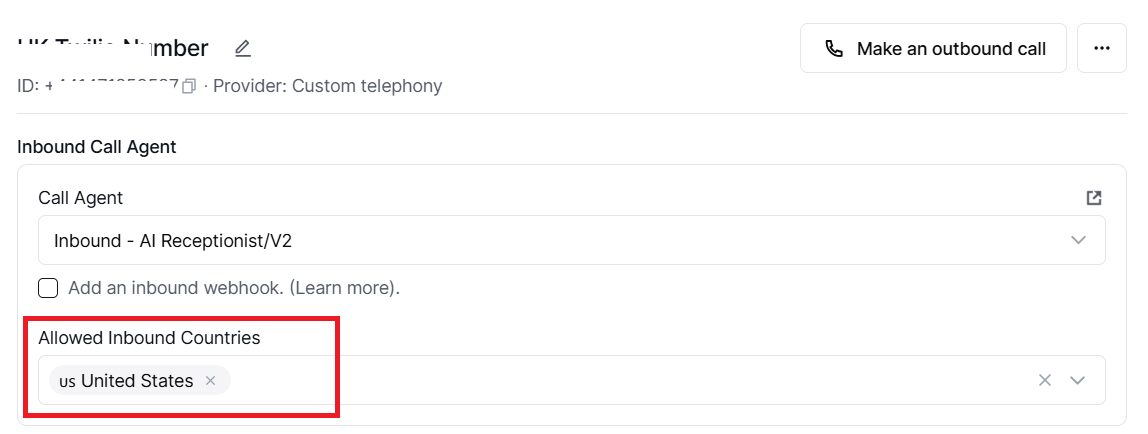Viewport: 1148px width, 434px height.
Task: Remove the United States country chip
Action: coord(210,381)
